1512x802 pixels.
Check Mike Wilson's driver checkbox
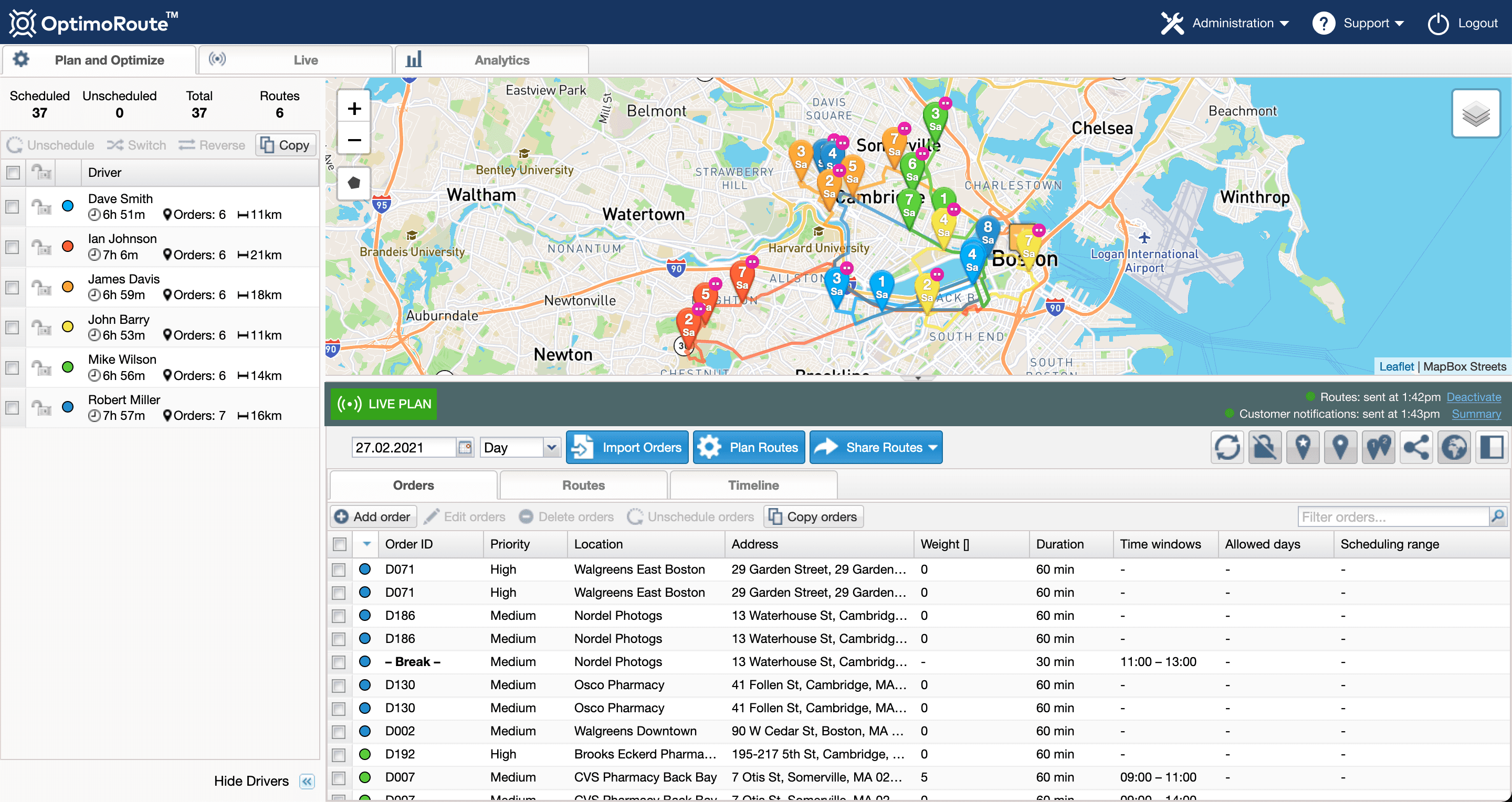click(12, 367)
